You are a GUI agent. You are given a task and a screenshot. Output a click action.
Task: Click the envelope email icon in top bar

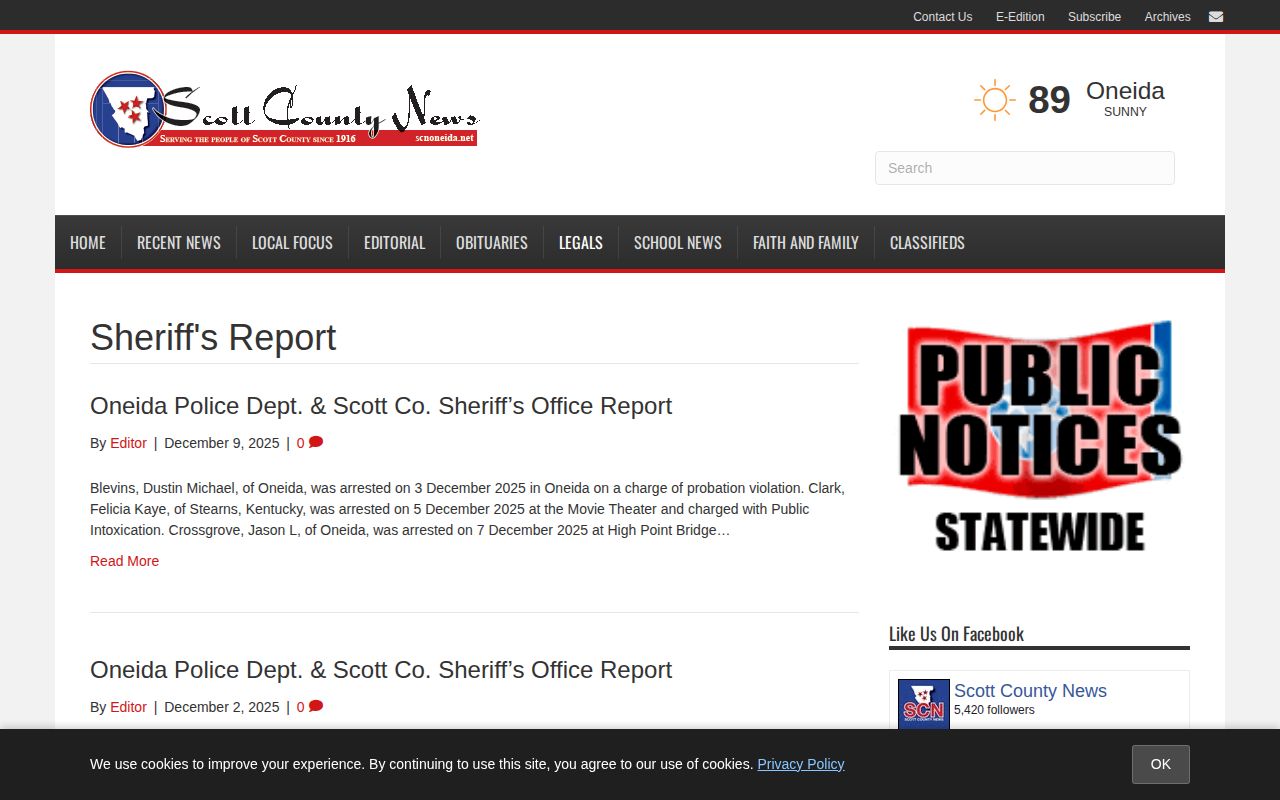pos(1216,16)
